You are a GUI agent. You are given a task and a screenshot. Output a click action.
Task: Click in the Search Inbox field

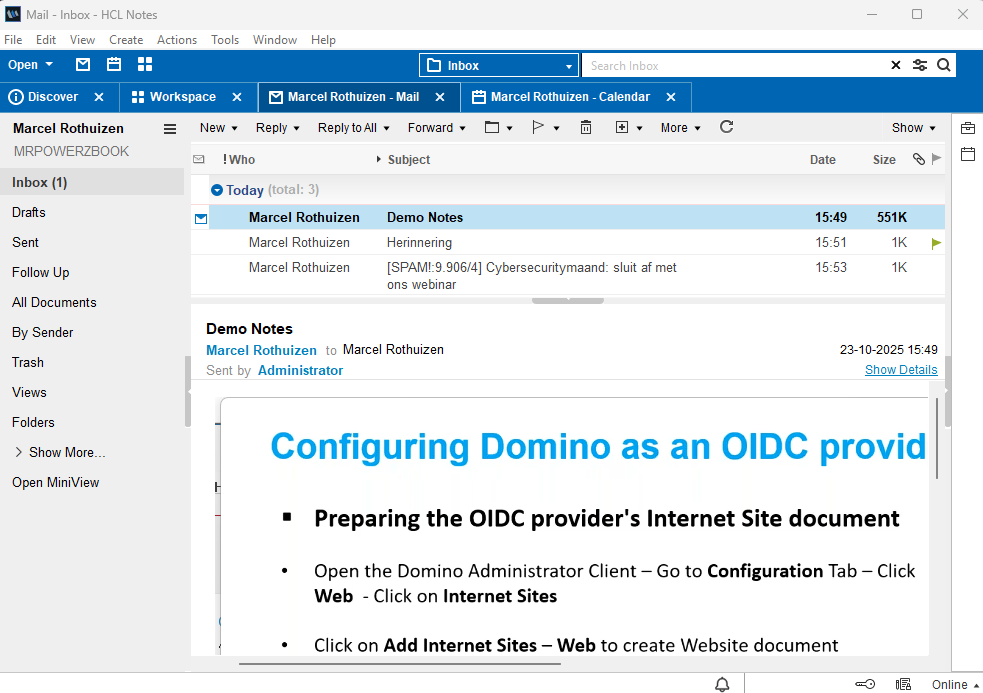pyautogui.click(x=733, y=65)
